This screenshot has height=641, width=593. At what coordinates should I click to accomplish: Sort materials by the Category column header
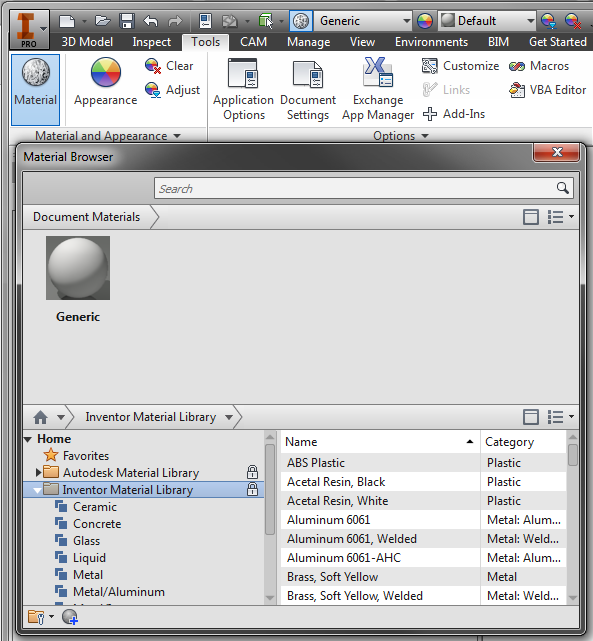(x=524, y=442)
